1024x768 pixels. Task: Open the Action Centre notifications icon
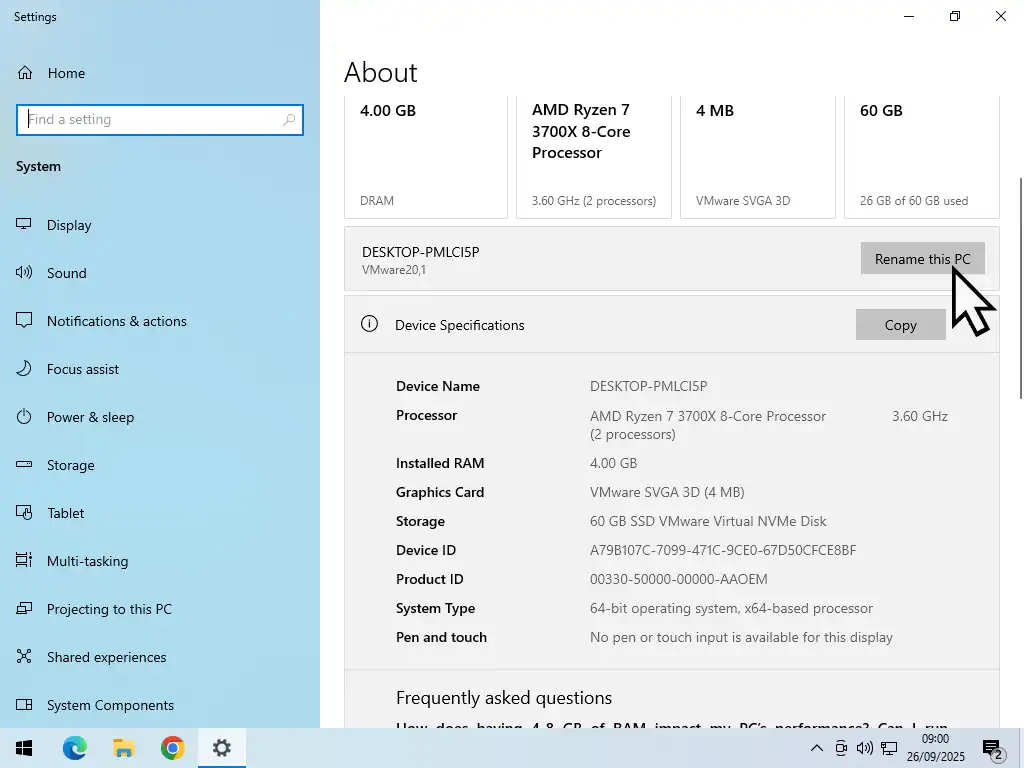993,749
